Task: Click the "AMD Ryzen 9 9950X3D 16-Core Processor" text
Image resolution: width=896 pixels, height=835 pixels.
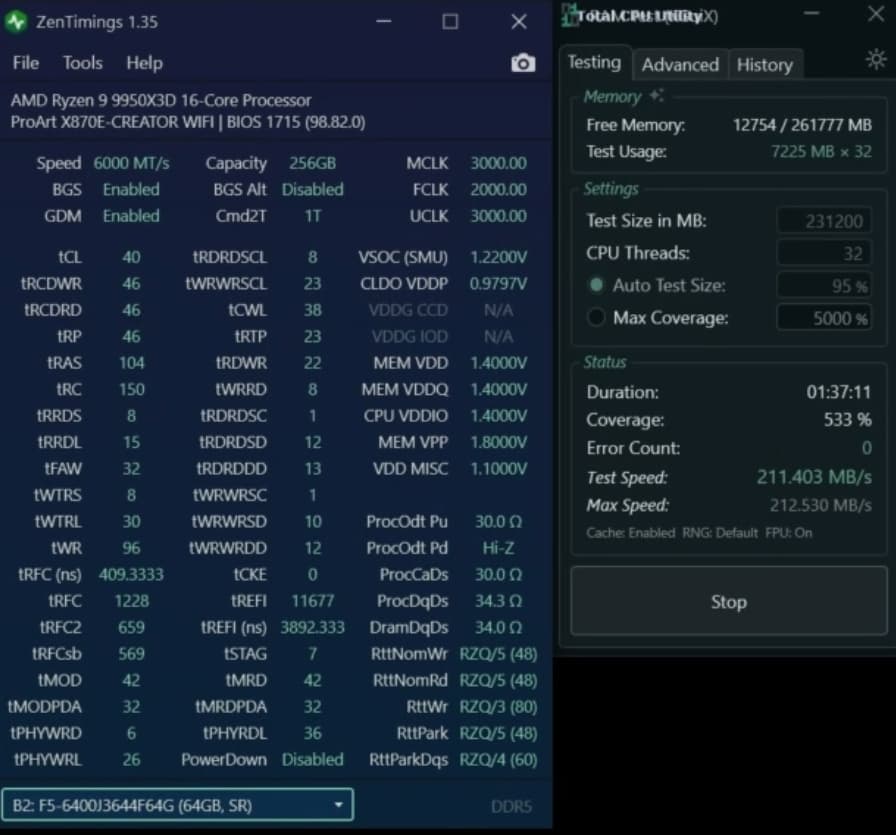Action: pos(161,100)
